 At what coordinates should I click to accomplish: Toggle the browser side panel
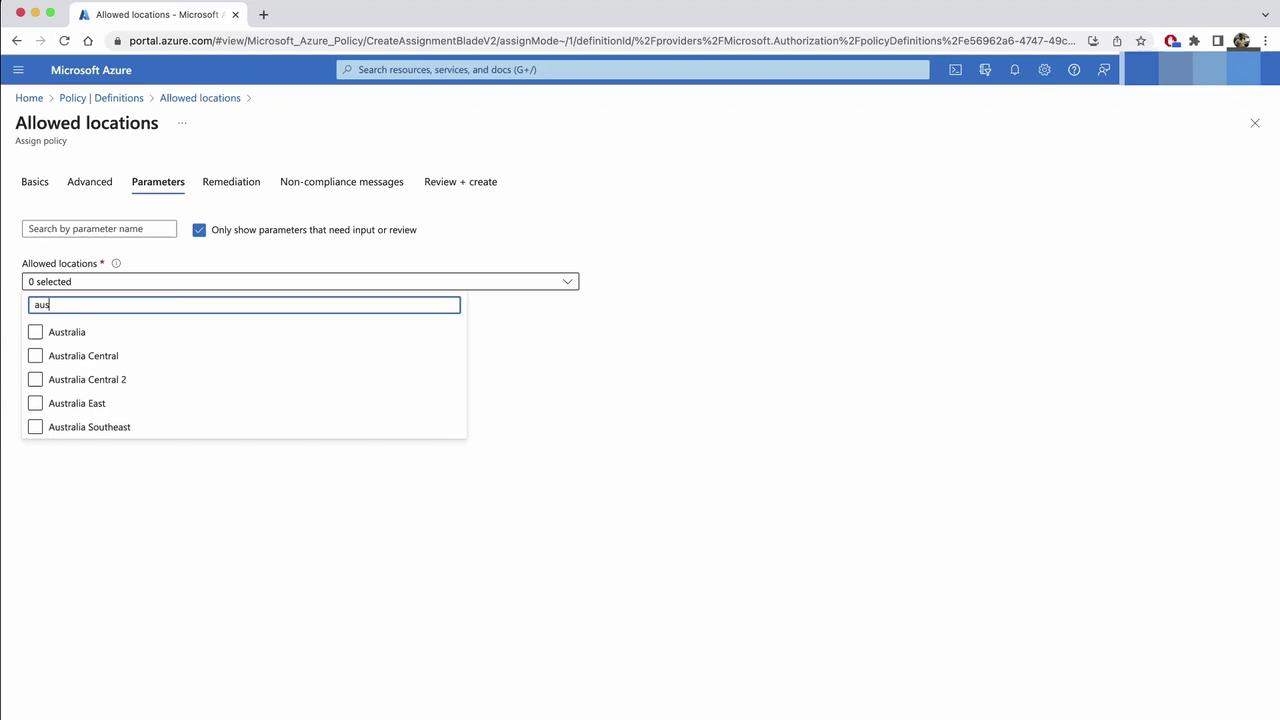[x=1218, y=41]
